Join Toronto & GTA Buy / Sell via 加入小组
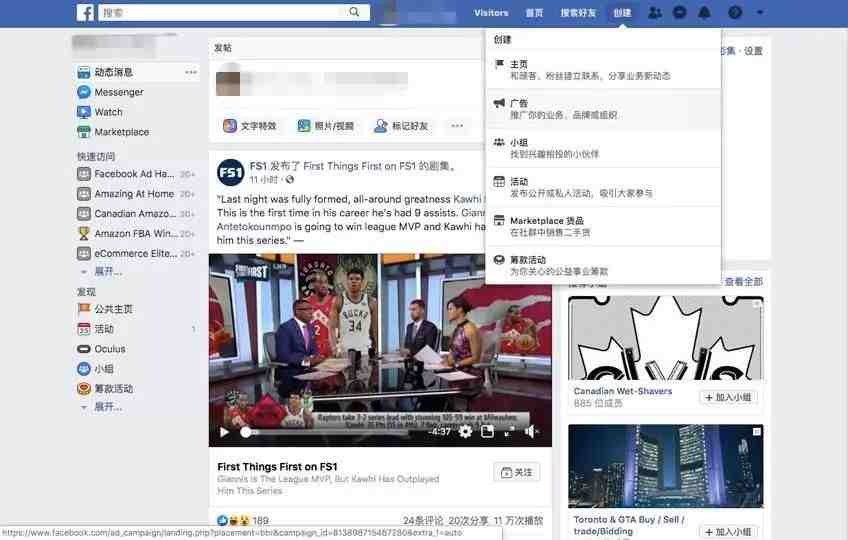This screenshot has height=540, width=848. [728, 532]
